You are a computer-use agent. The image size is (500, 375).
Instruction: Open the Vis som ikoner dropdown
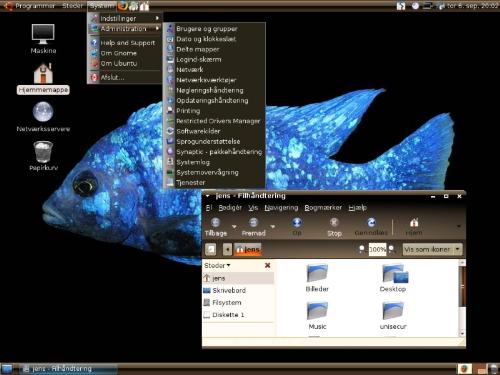[x=432, y=249]
